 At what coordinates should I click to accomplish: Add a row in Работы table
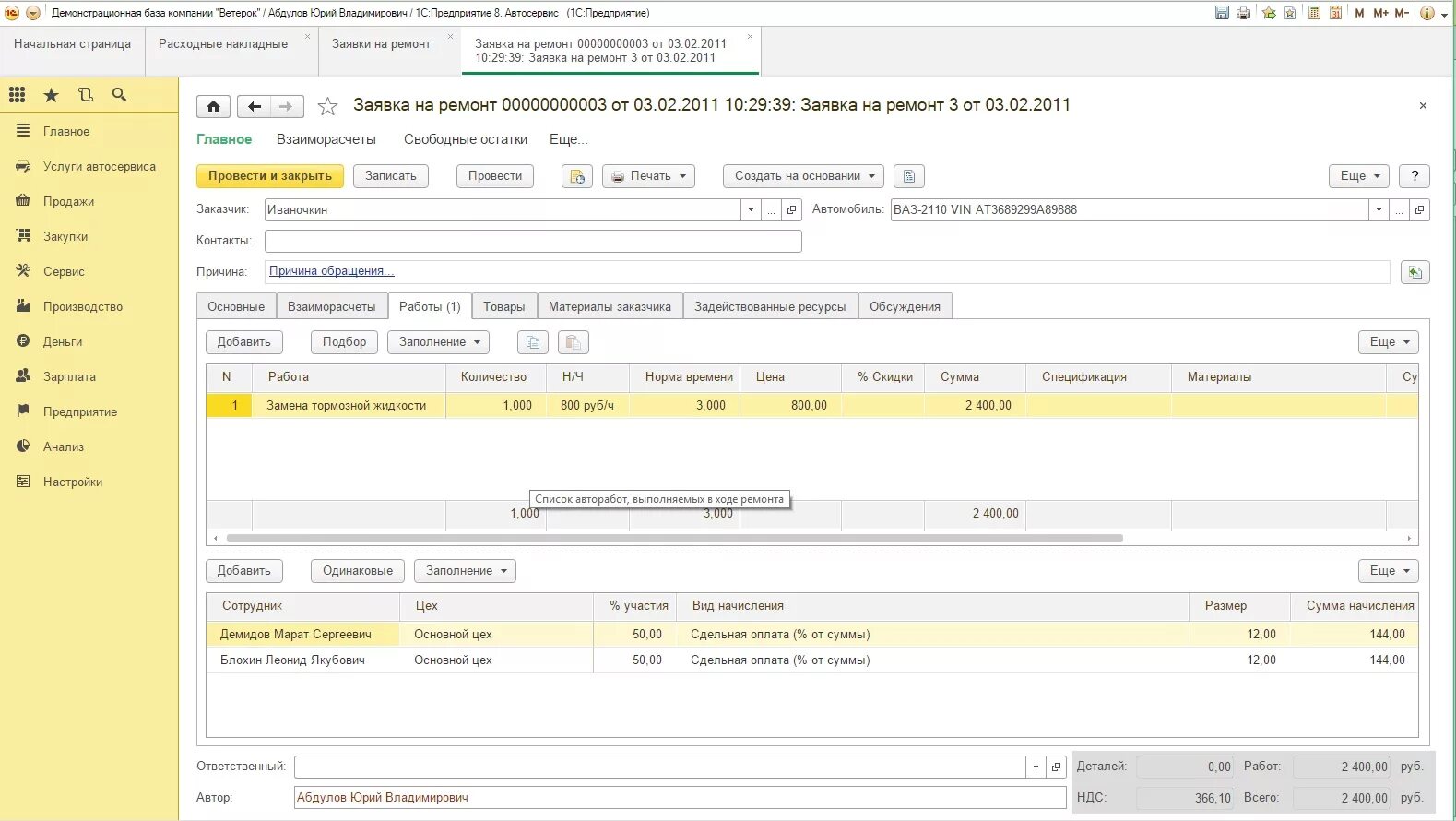pyautogui.click(x=244, y=342)
